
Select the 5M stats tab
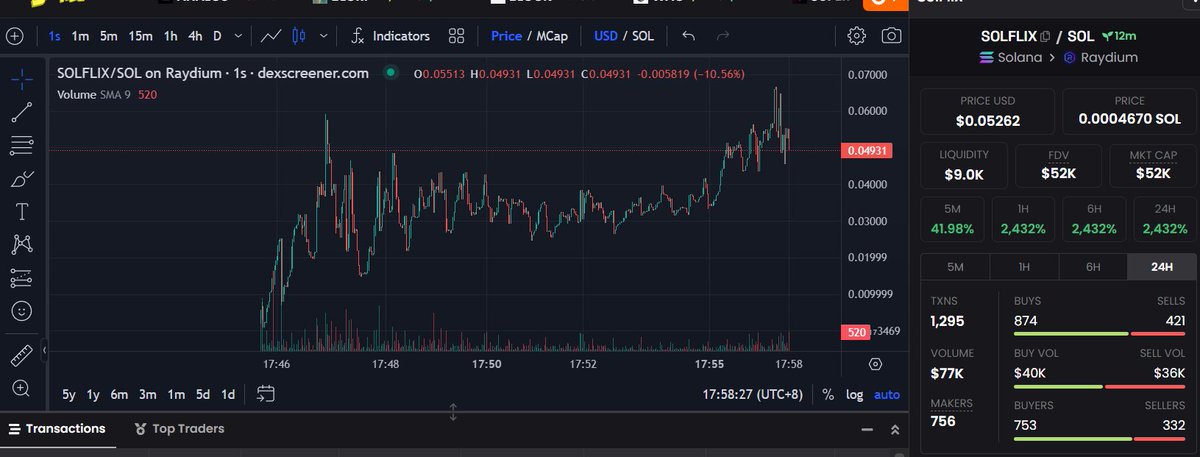point(955,267)
